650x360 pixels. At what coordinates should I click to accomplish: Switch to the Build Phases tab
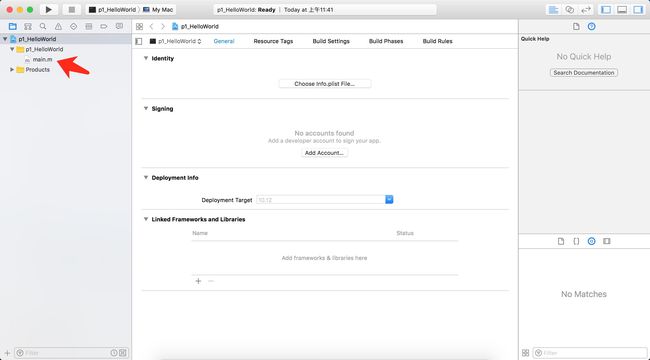386,41
